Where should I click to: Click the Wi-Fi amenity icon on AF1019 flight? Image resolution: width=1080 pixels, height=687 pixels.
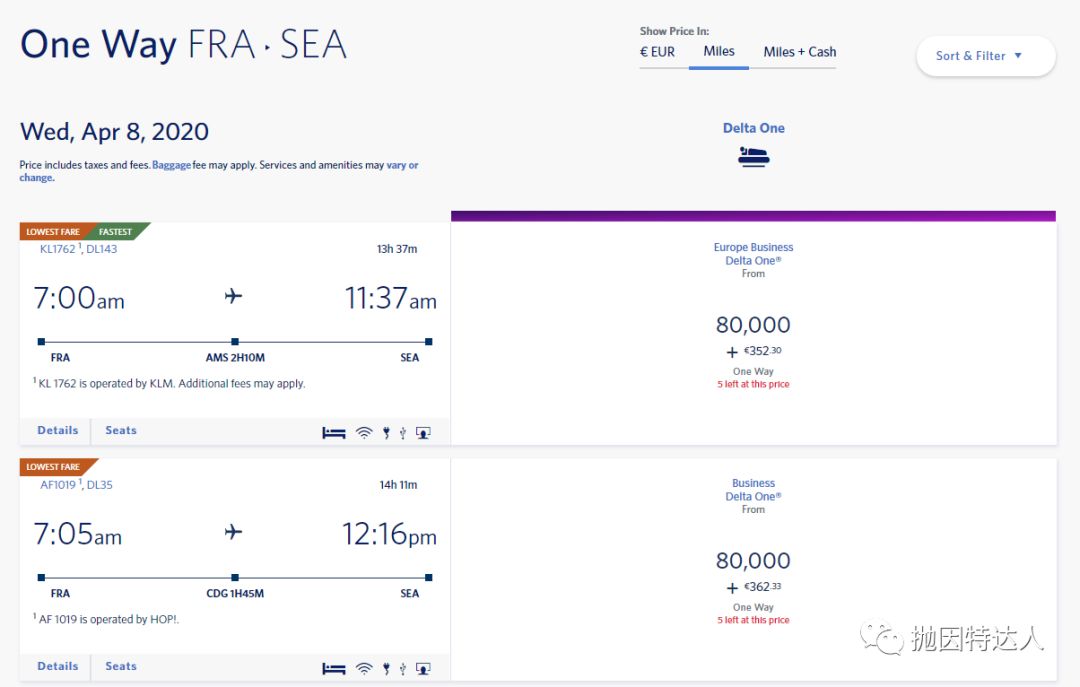coord(364,669)
